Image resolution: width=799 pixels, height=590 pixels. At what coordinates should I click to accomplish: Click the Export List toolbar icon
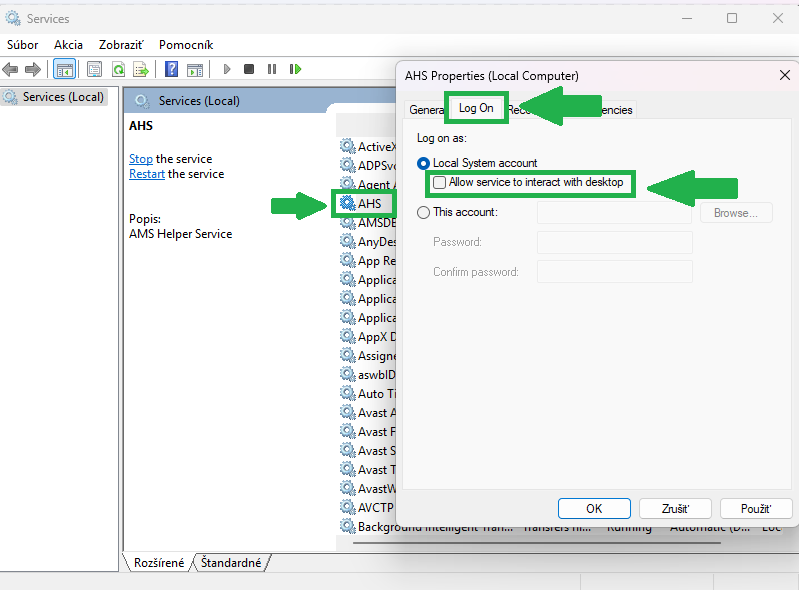(x=141, y=69)
